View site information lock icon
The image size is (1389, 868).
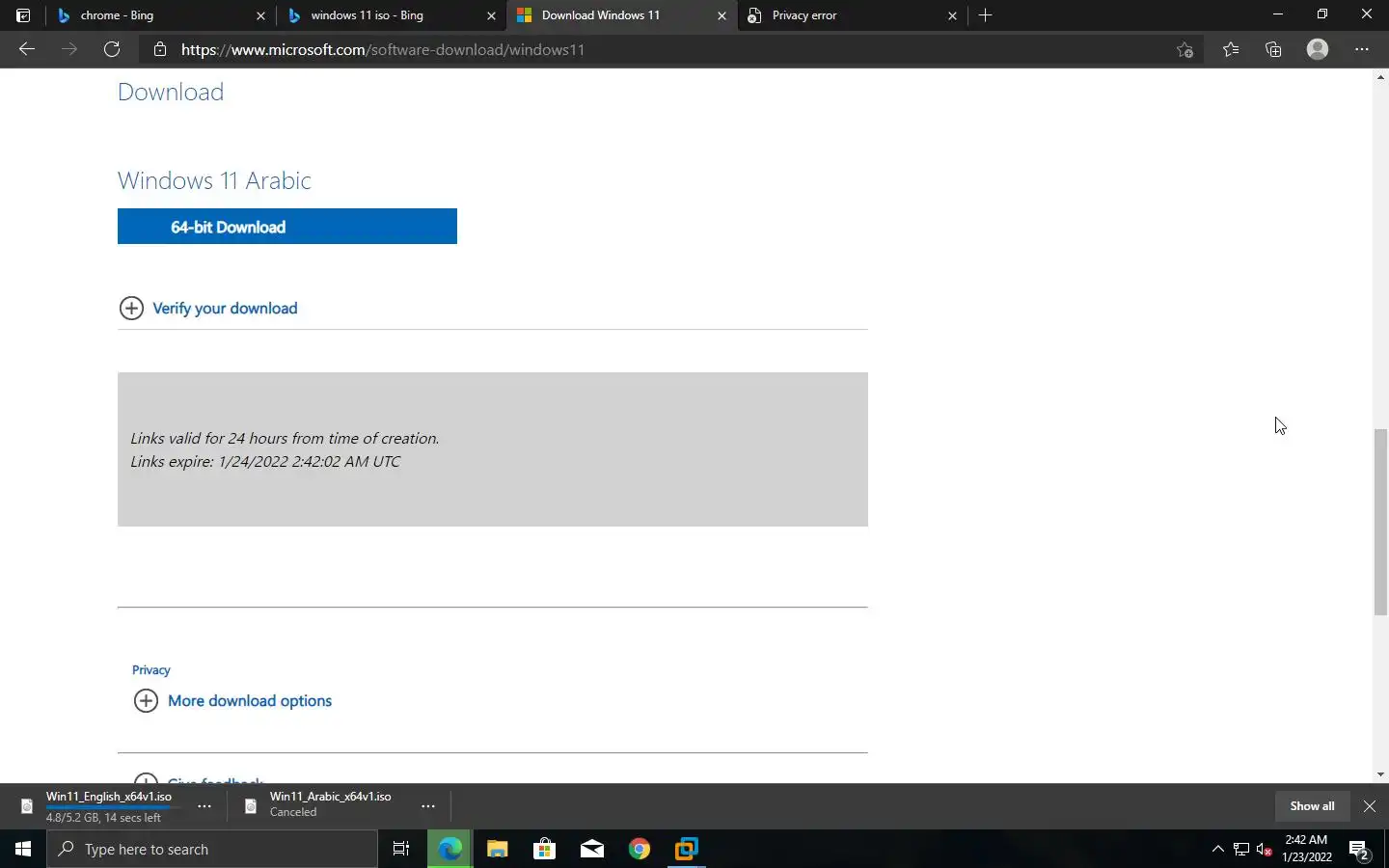point(160,49)
